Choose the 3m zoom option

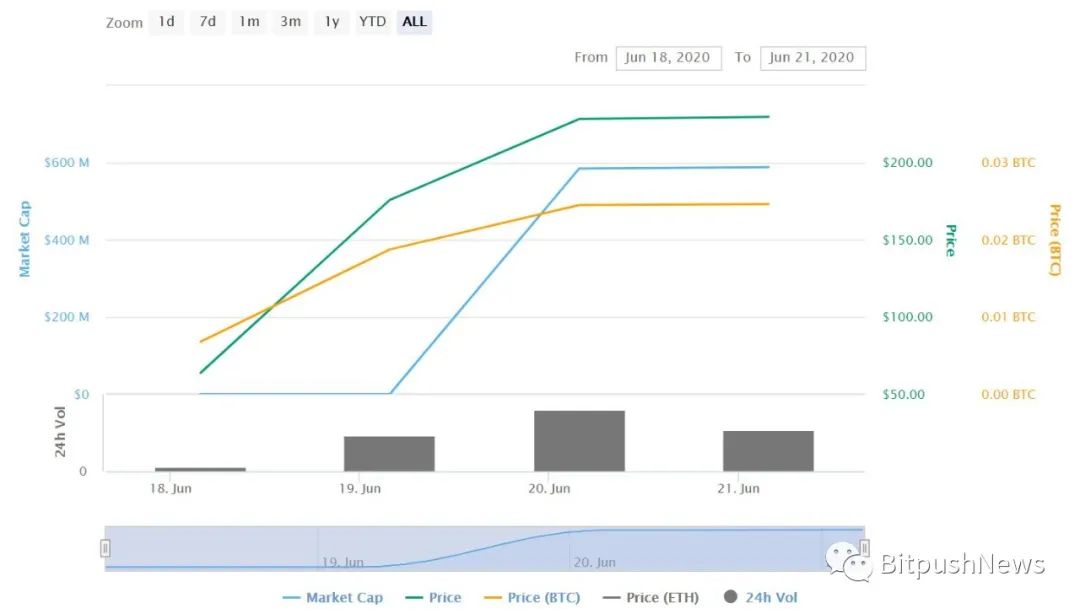point(290,22)
